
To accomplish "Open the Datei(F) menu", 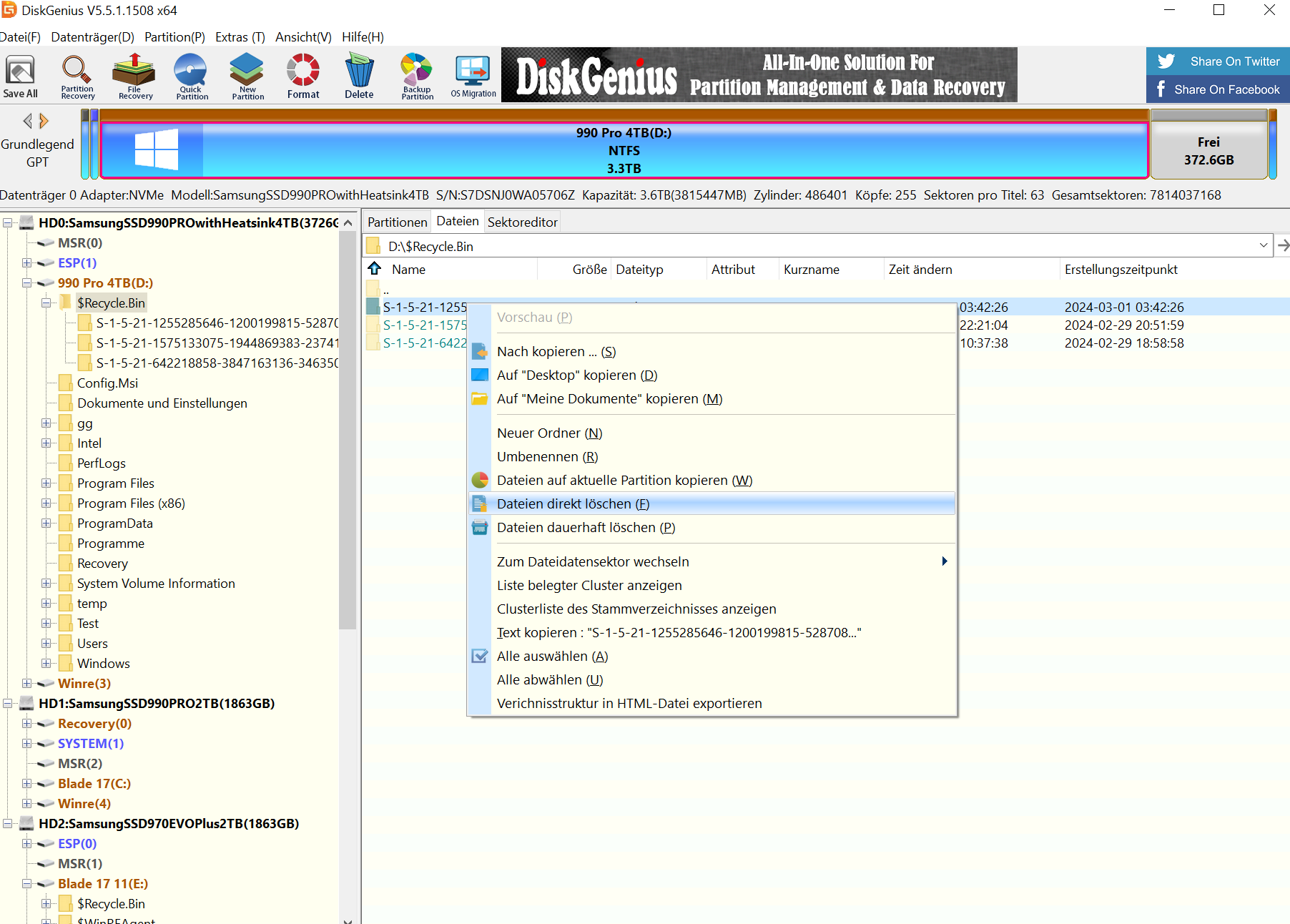I will (x=20, y=37).
